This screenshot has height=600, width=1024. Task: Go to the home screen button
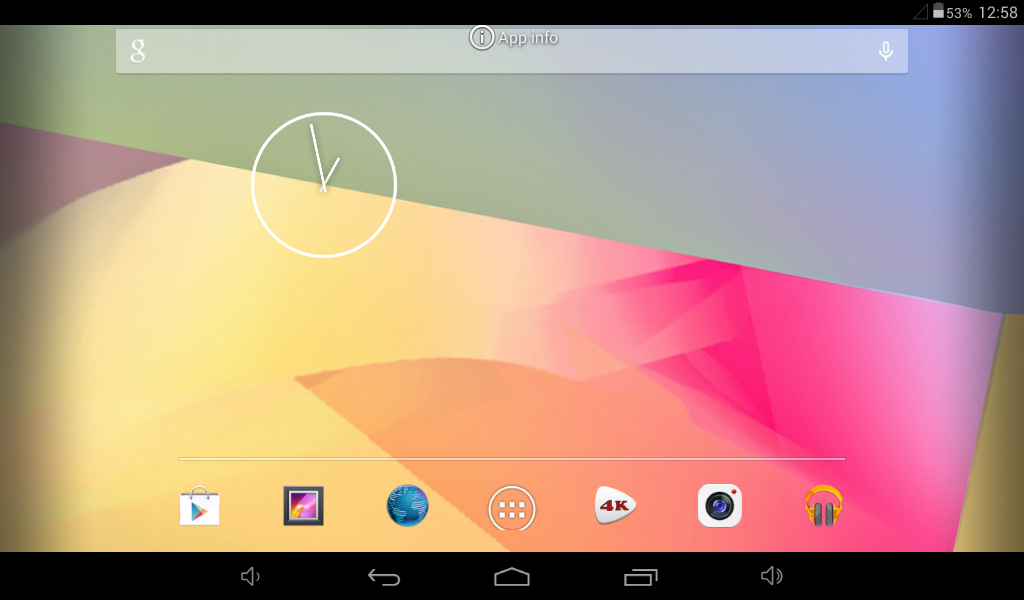click(x=512, y=576)
